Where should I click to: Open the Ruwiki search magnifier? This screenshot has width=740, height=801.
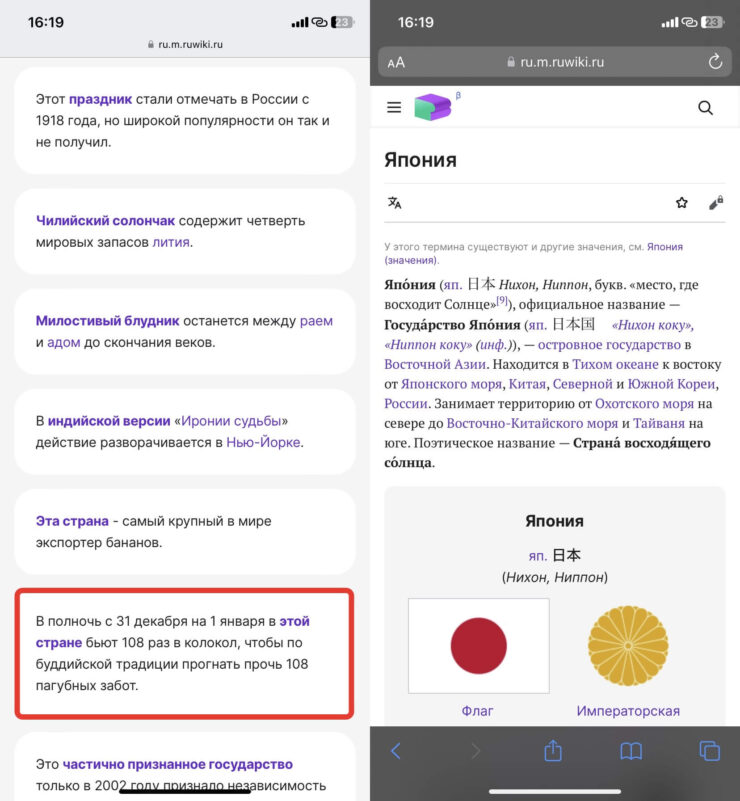click(705, 108)
